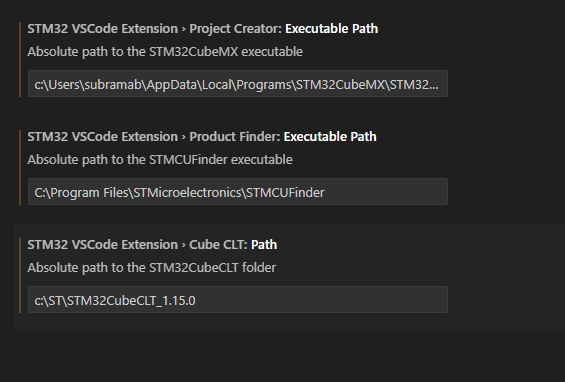Click the modified indicator bar beside Cube CLT

[x=20, y=276]
